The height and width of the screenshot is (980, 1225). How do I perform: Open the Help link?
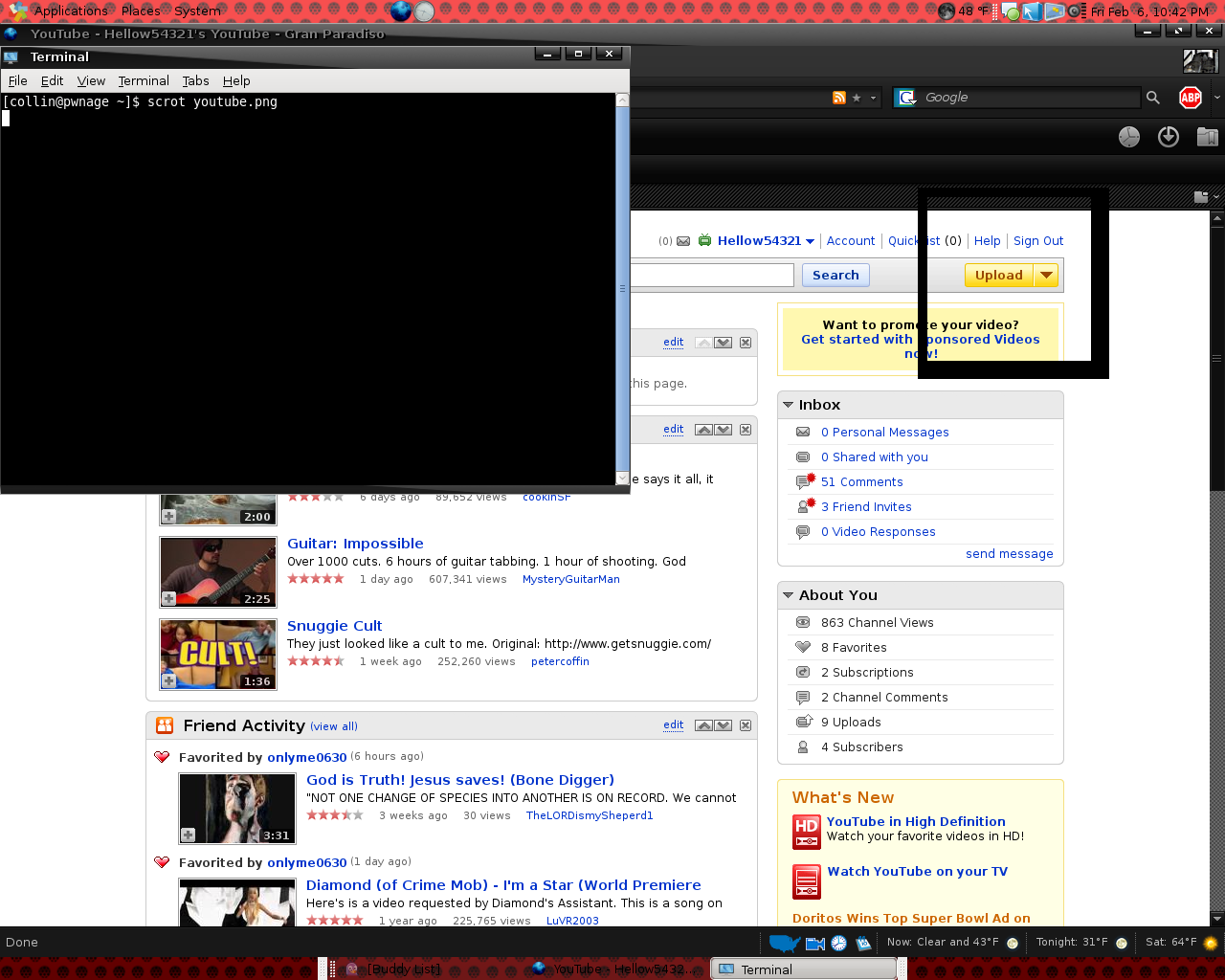(x=988, y=241)
